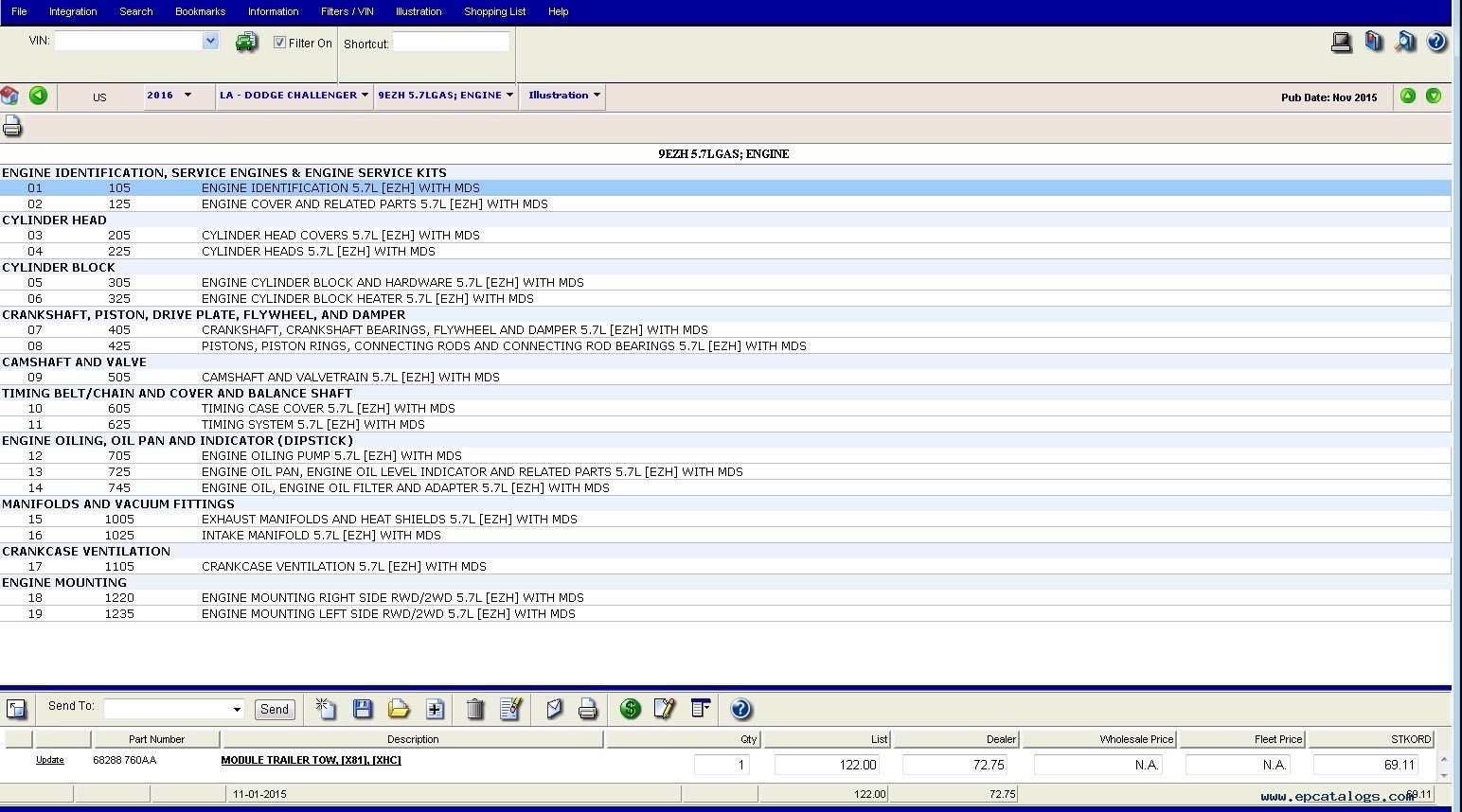Screen dimensions: 1462x812
Task: Open the LA - DODGE CHALLENGER dropdown
Action: click(x=294, y=96)
